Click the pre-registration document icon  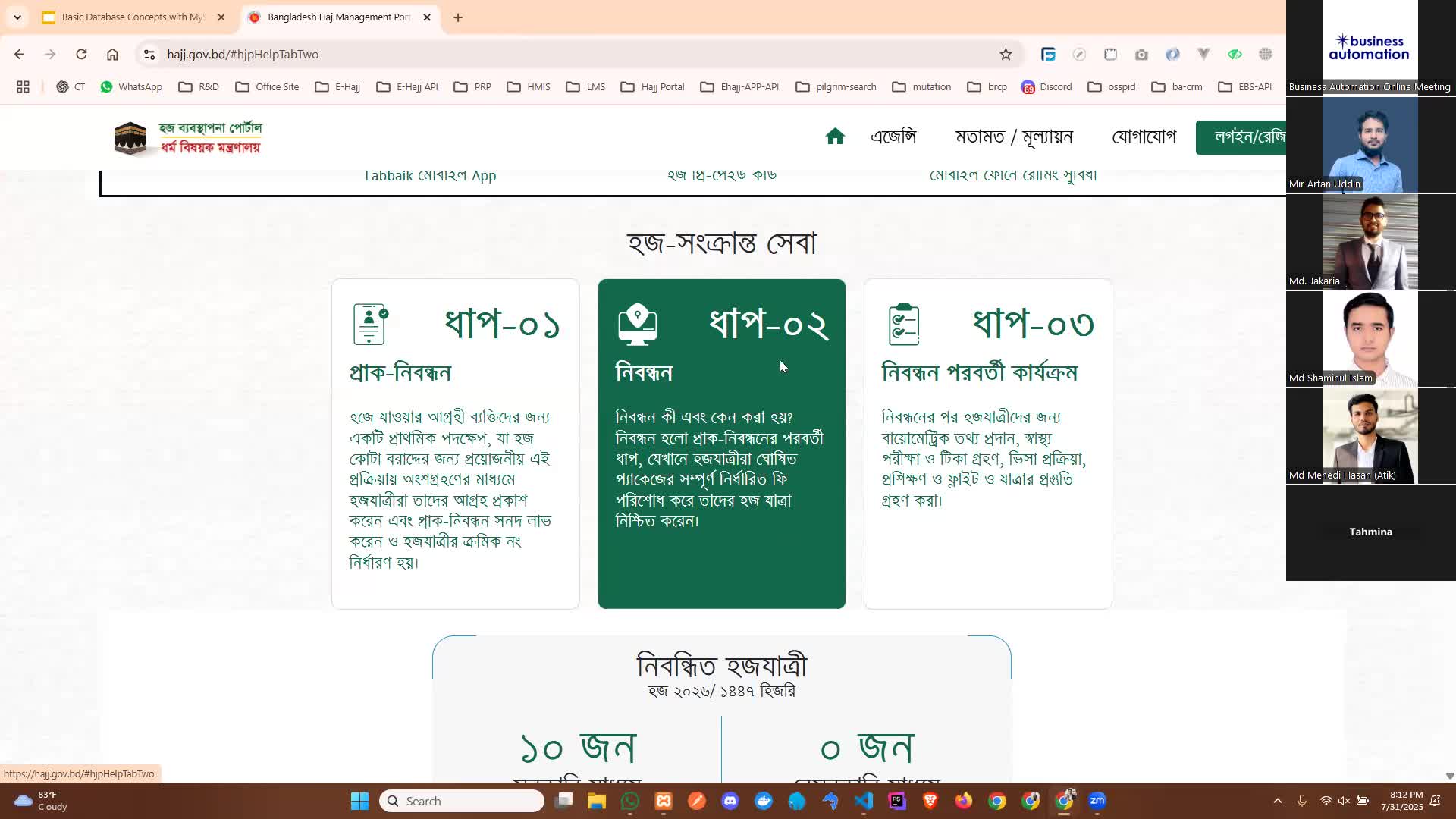[370, 325]
